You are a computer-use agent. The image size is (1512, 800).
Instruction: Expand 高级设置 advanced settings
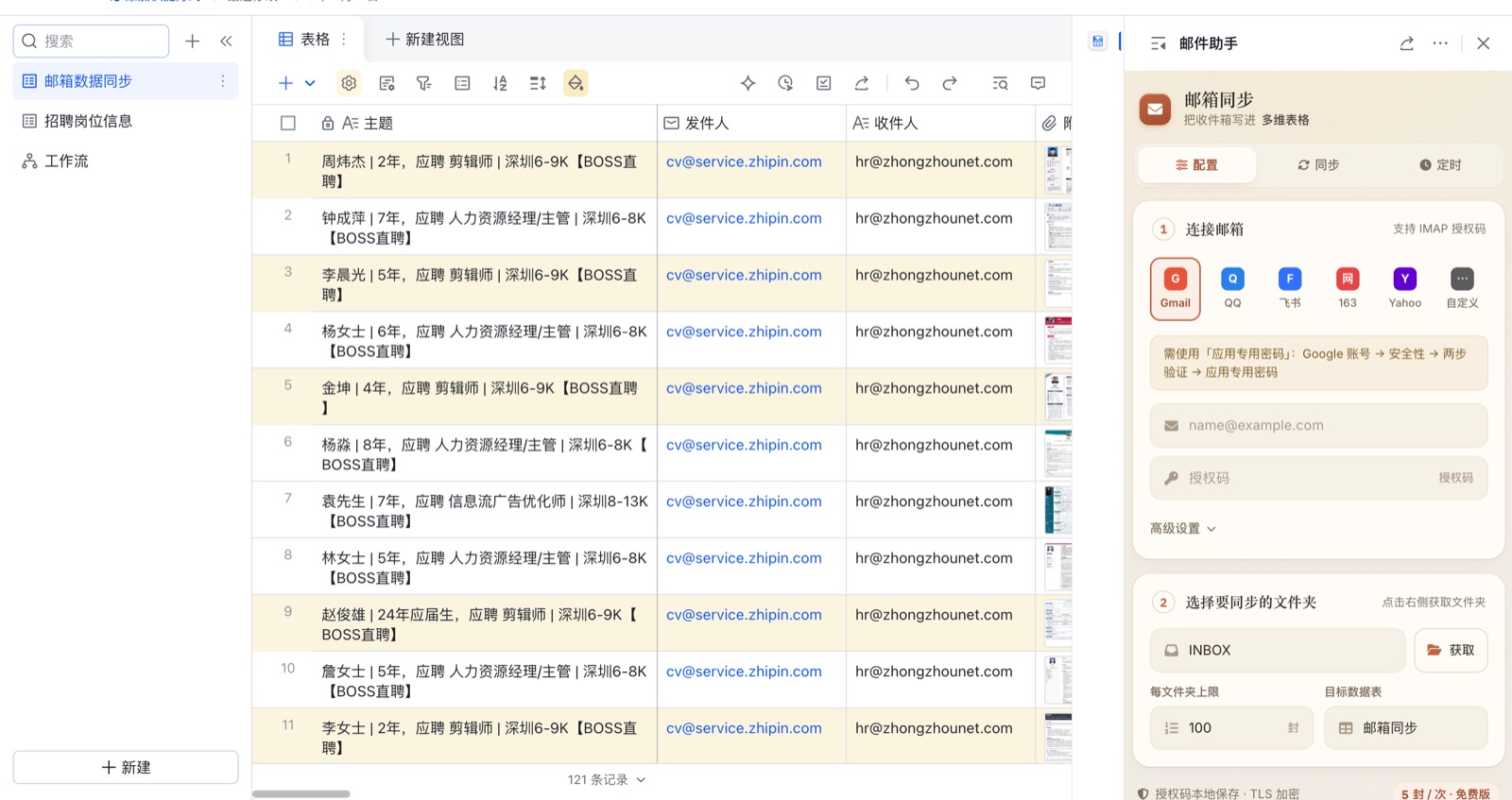pos(1183,529)
